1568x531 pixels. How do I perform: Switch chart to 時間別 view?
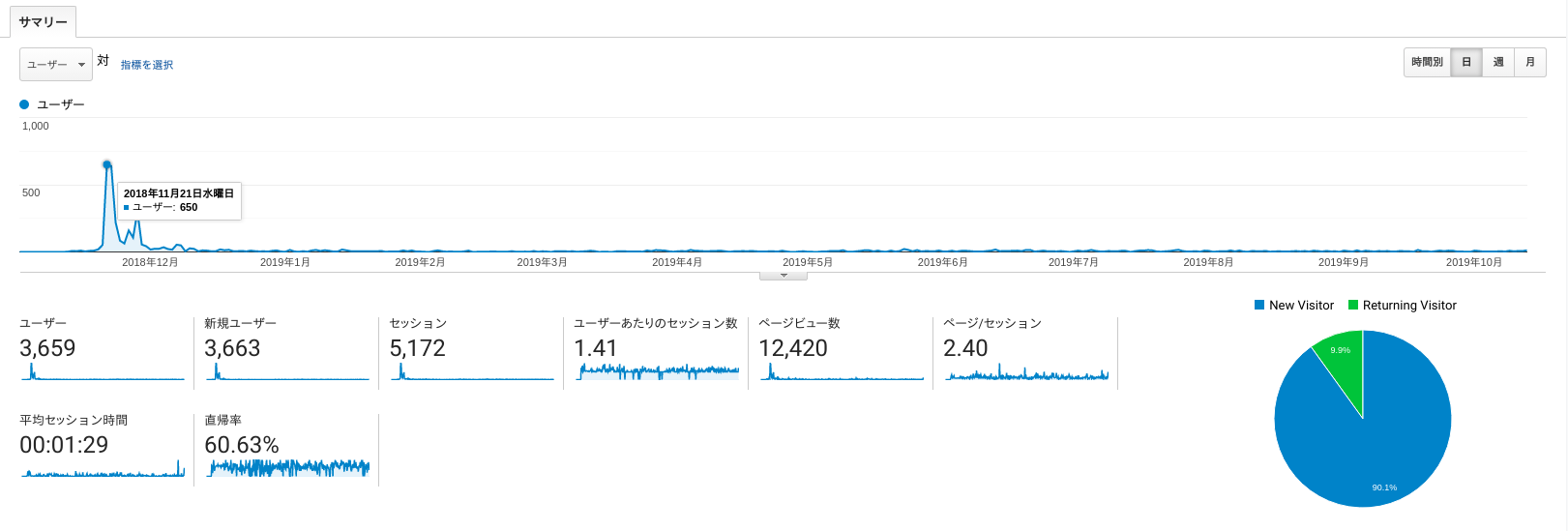[1427, 62]
